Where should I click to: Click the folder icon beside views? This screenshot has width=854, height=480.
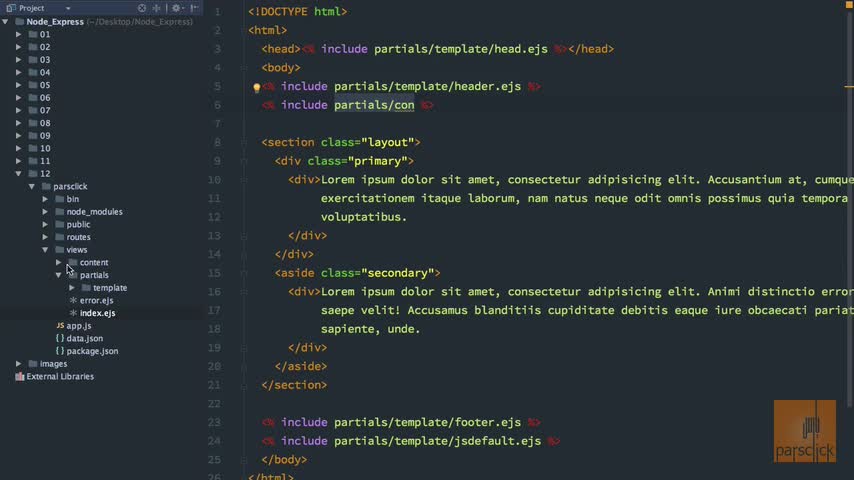pyautogui.click(x=59, y=250)
